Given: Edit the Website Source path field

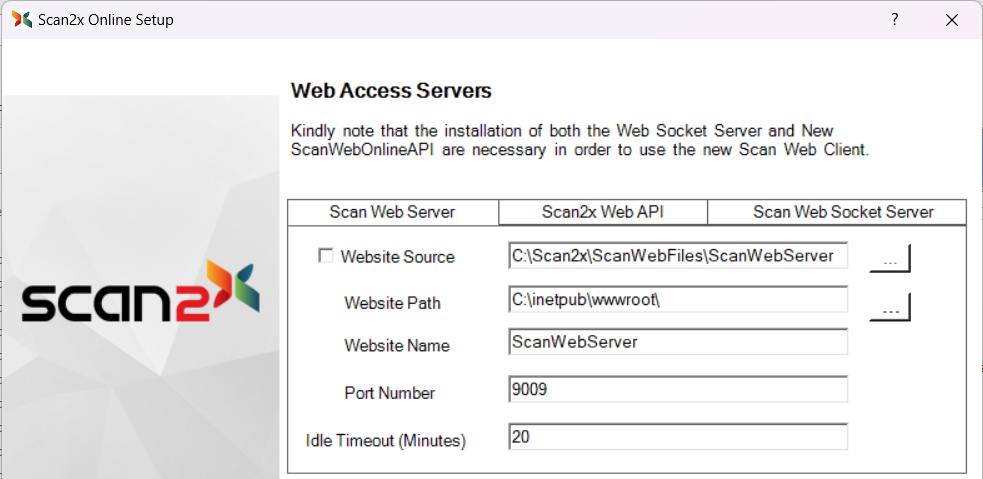Looking at the screenshot, I should [x=678, y=256].
